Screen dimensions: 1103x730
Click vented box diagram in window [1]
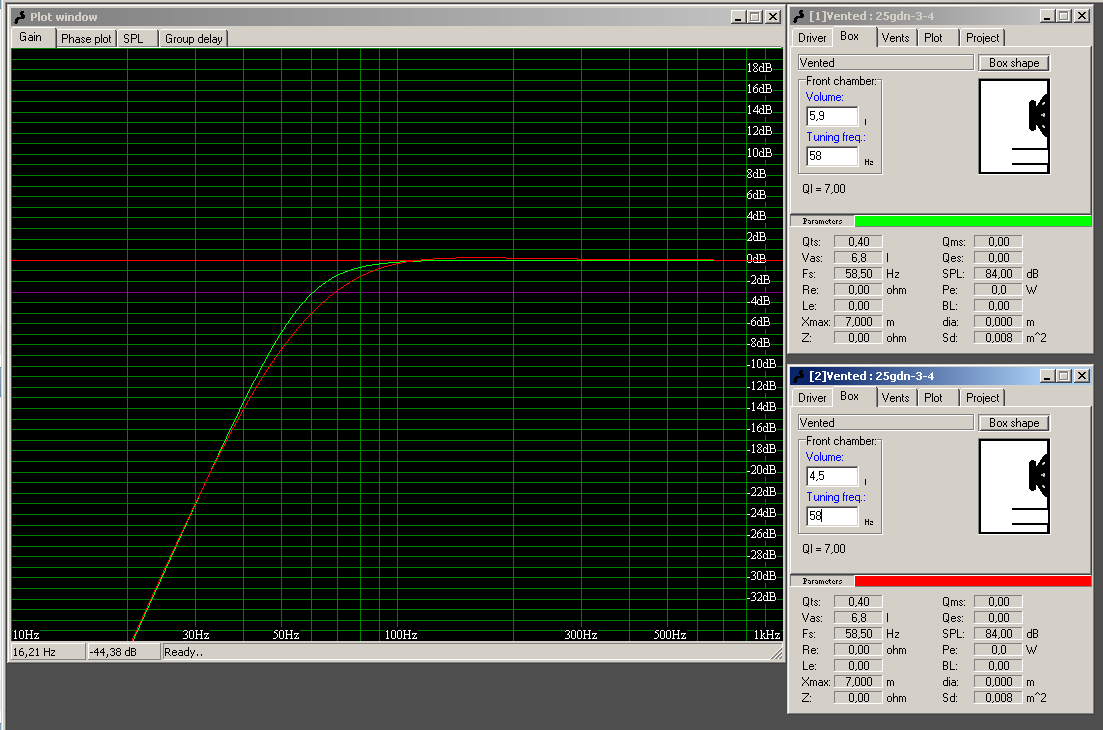pos(1014,127)
